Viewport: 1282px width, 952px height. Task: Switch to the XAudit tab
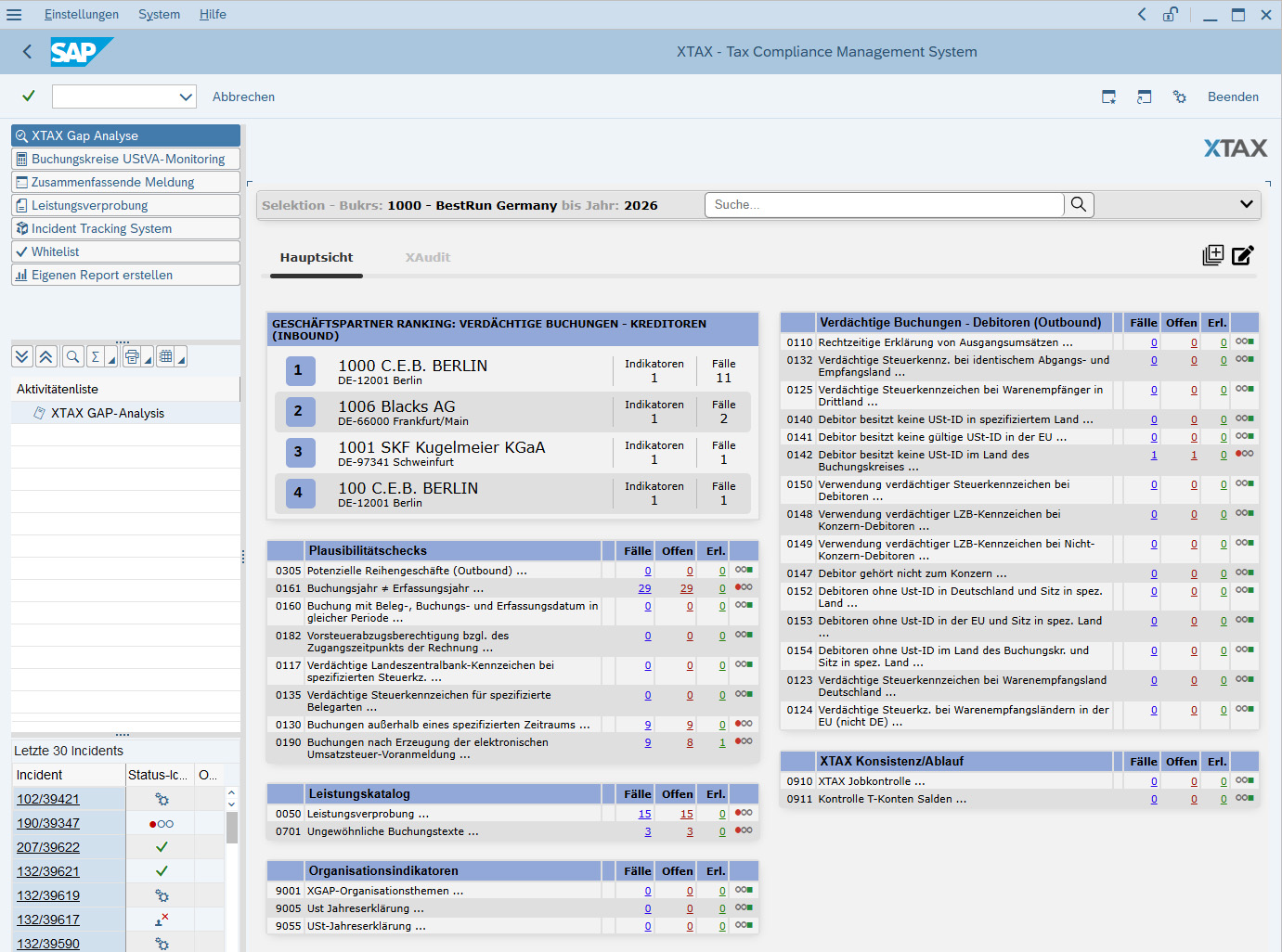[428, 257]
